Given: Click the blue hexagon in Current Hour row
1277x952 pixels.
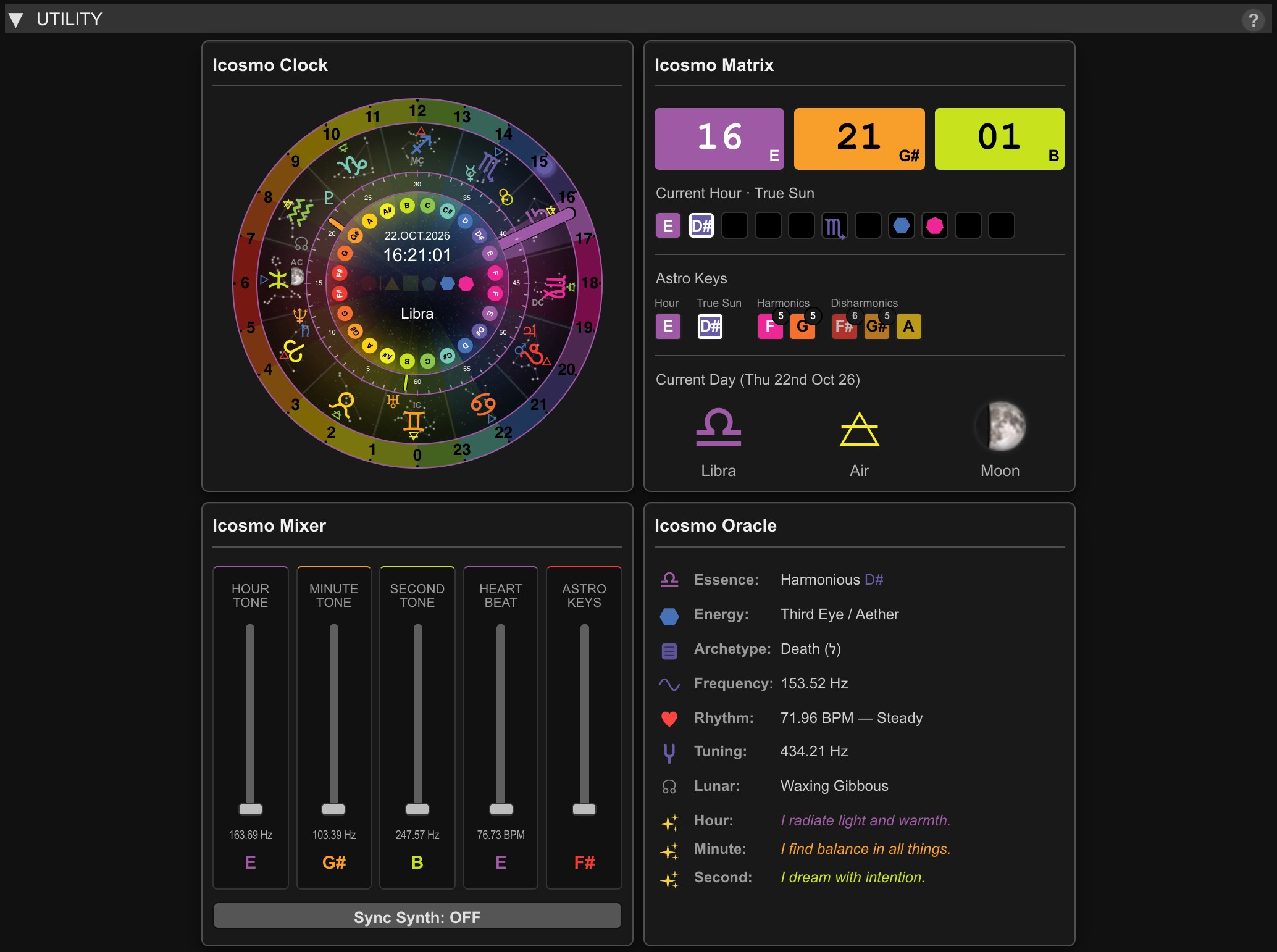Looking at the screenshot, I should click(x=902, y=226).
